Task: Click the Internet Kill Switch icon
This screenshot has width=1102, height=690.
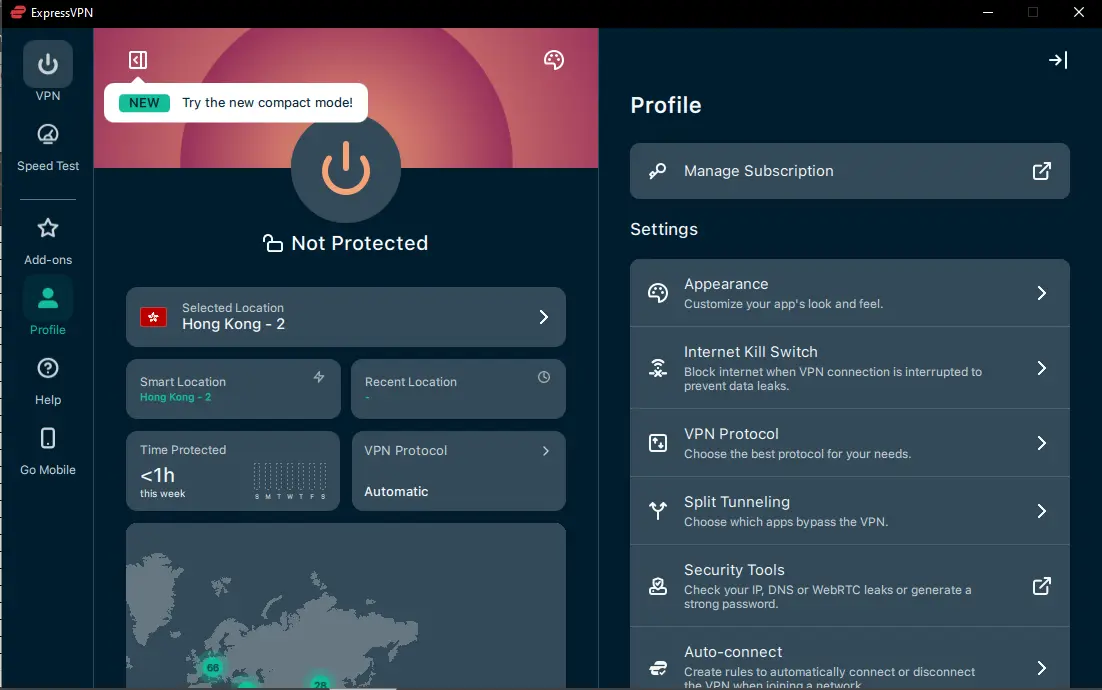Action: [658, 368]
